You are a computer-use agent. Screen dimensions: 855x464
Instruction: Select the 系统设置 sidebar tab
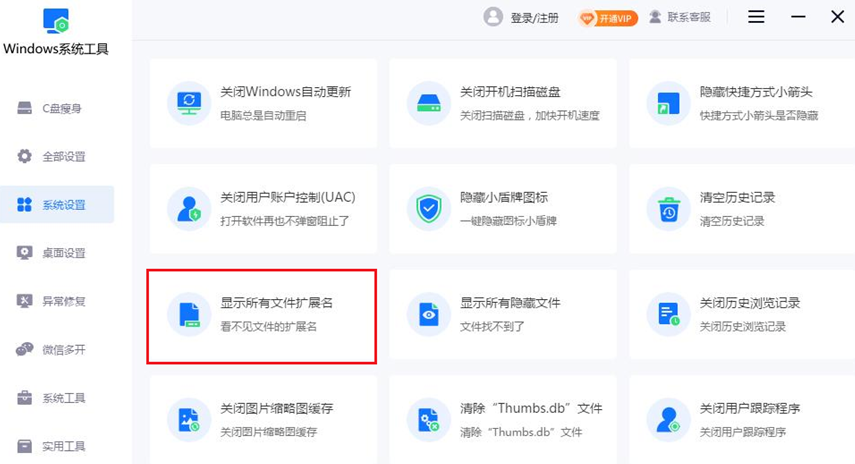point(57,204)
